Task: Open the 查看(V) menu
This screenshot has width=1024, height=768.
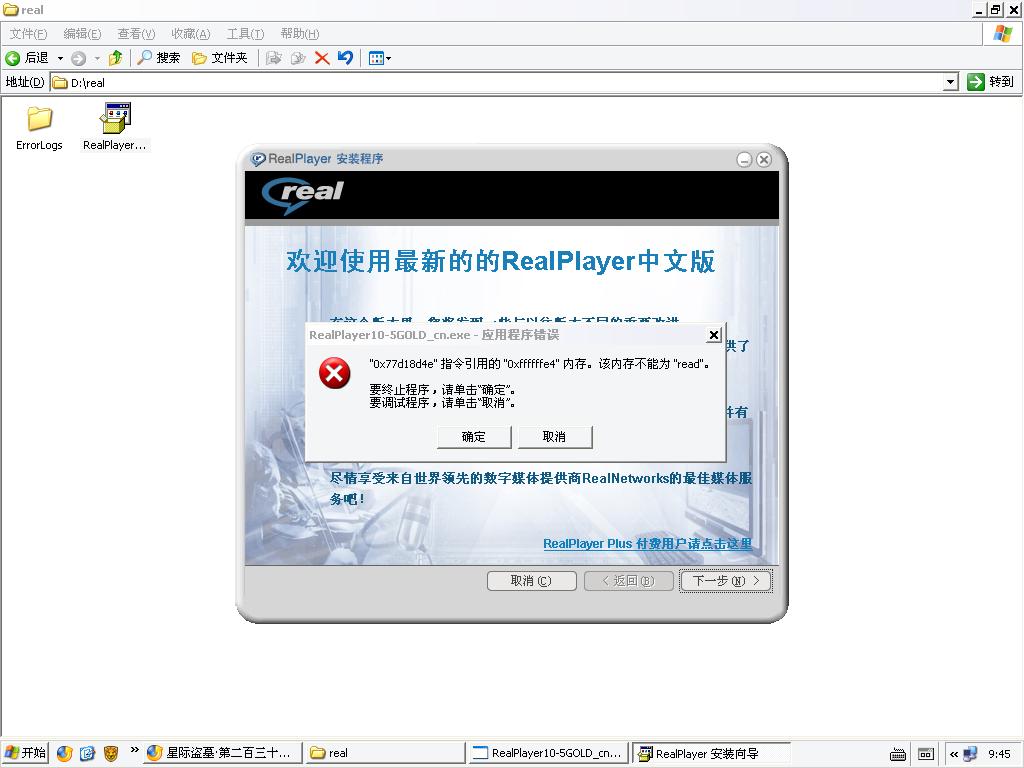Action: [136, 33]
